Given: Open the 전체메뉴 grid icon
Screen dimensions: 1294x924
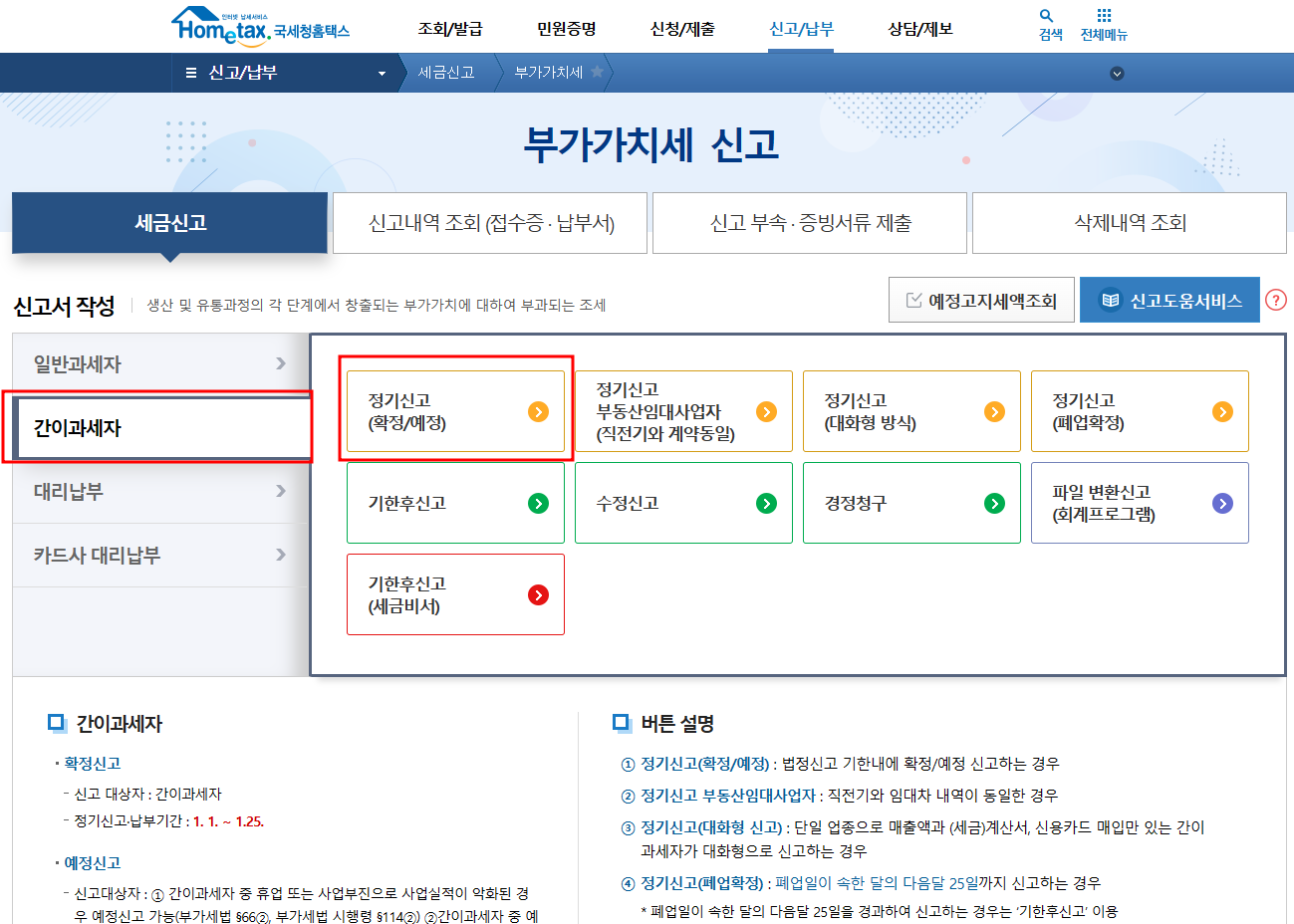Looking at the screenshot, I should [1103, 17].
